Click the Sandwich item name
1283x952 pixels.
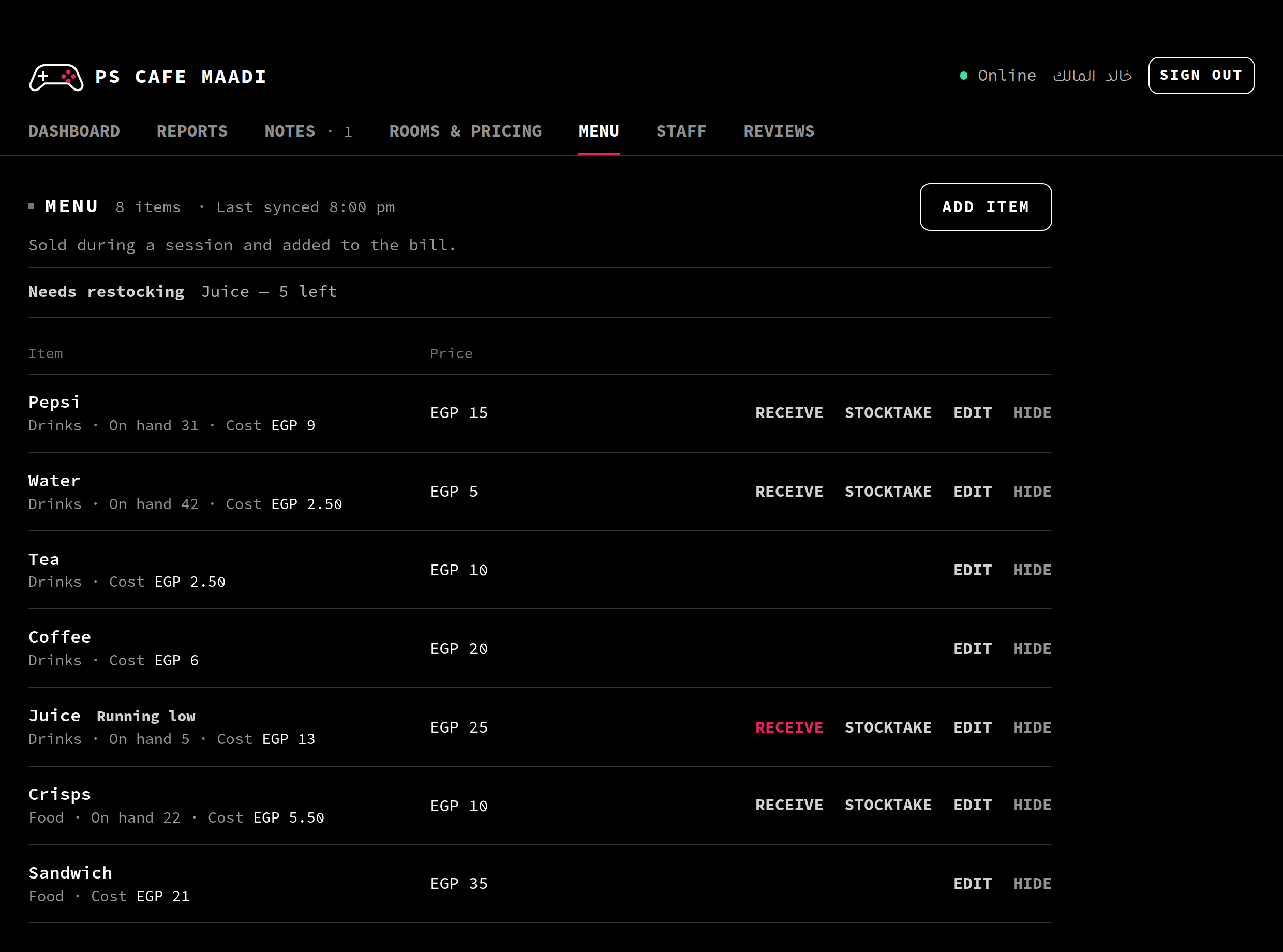point(70,873)
